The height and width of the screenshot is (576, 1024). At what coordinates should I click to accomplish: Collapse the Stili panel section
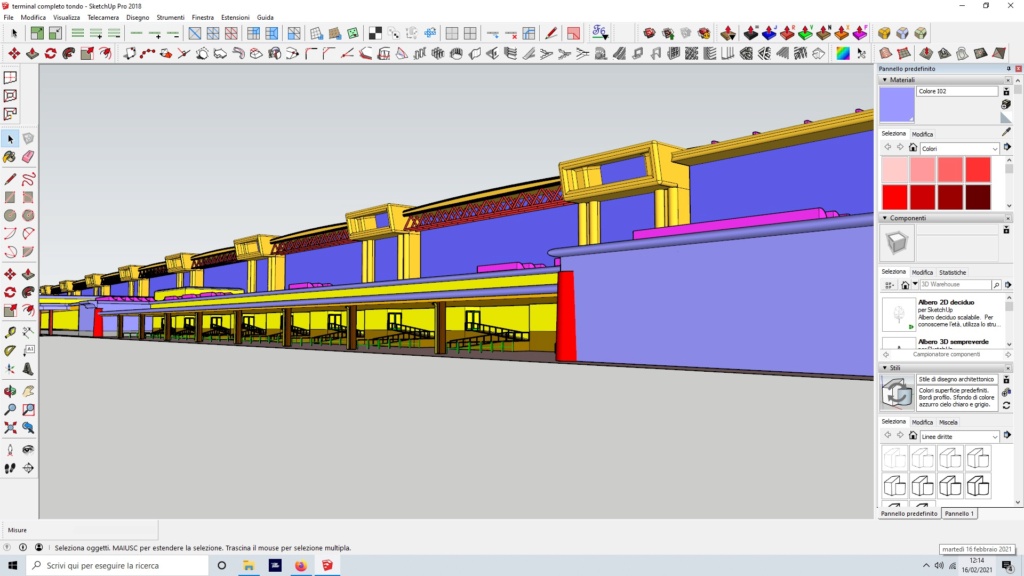(x=885, y=368)
